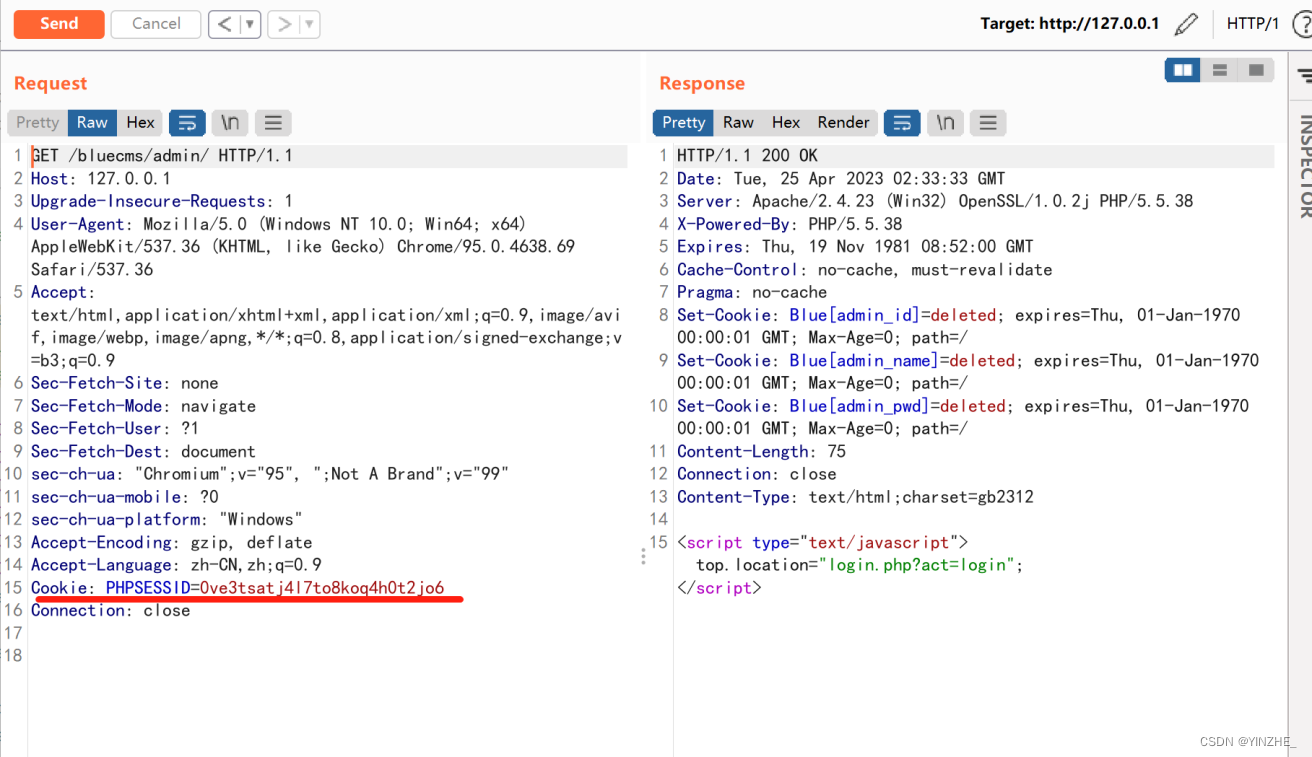The height and width of the screenshot is (757, 1312).
Task: Click the Content-Length: 75 line
Action: click(x=761, y=451)
